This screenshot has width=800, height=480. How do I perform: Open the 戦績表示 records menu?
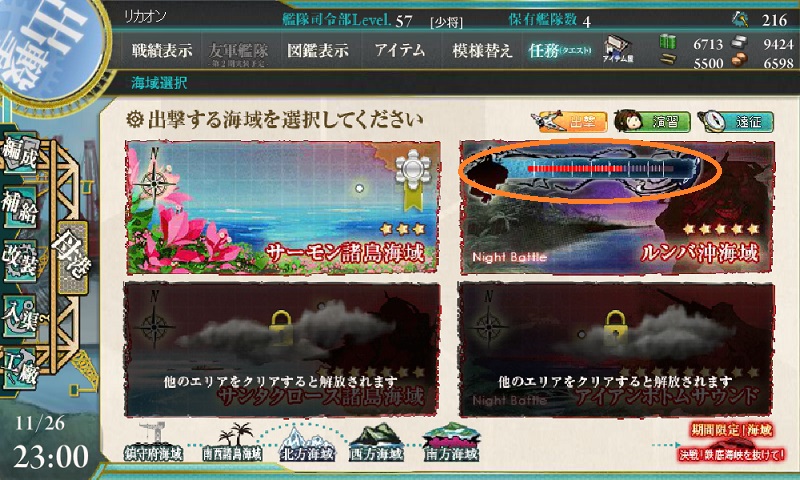[x=162, y=50]
